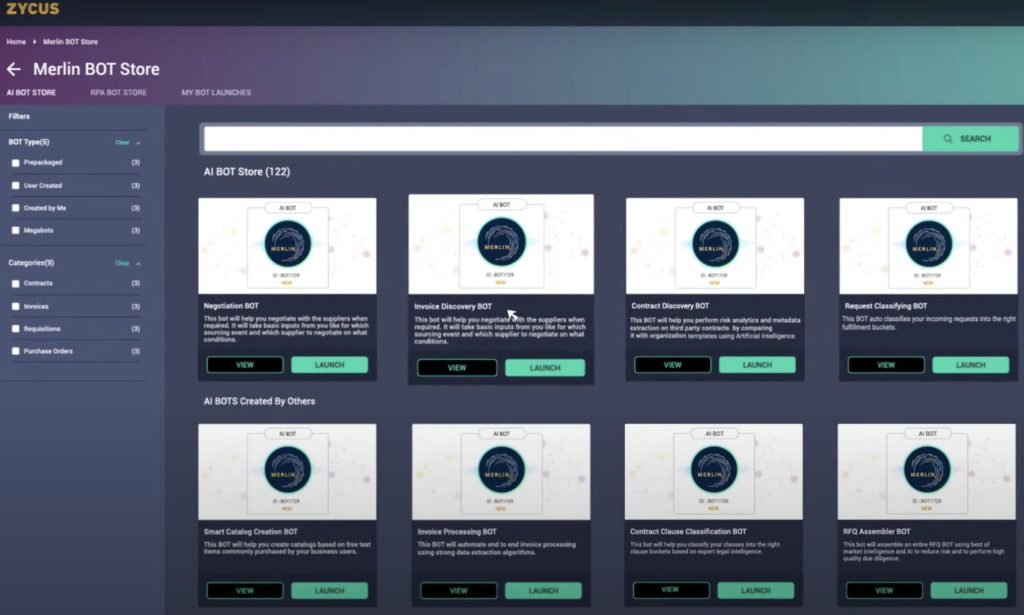Click the Request Classifying BOT title
1024x615 pixels.
[886, 306]
